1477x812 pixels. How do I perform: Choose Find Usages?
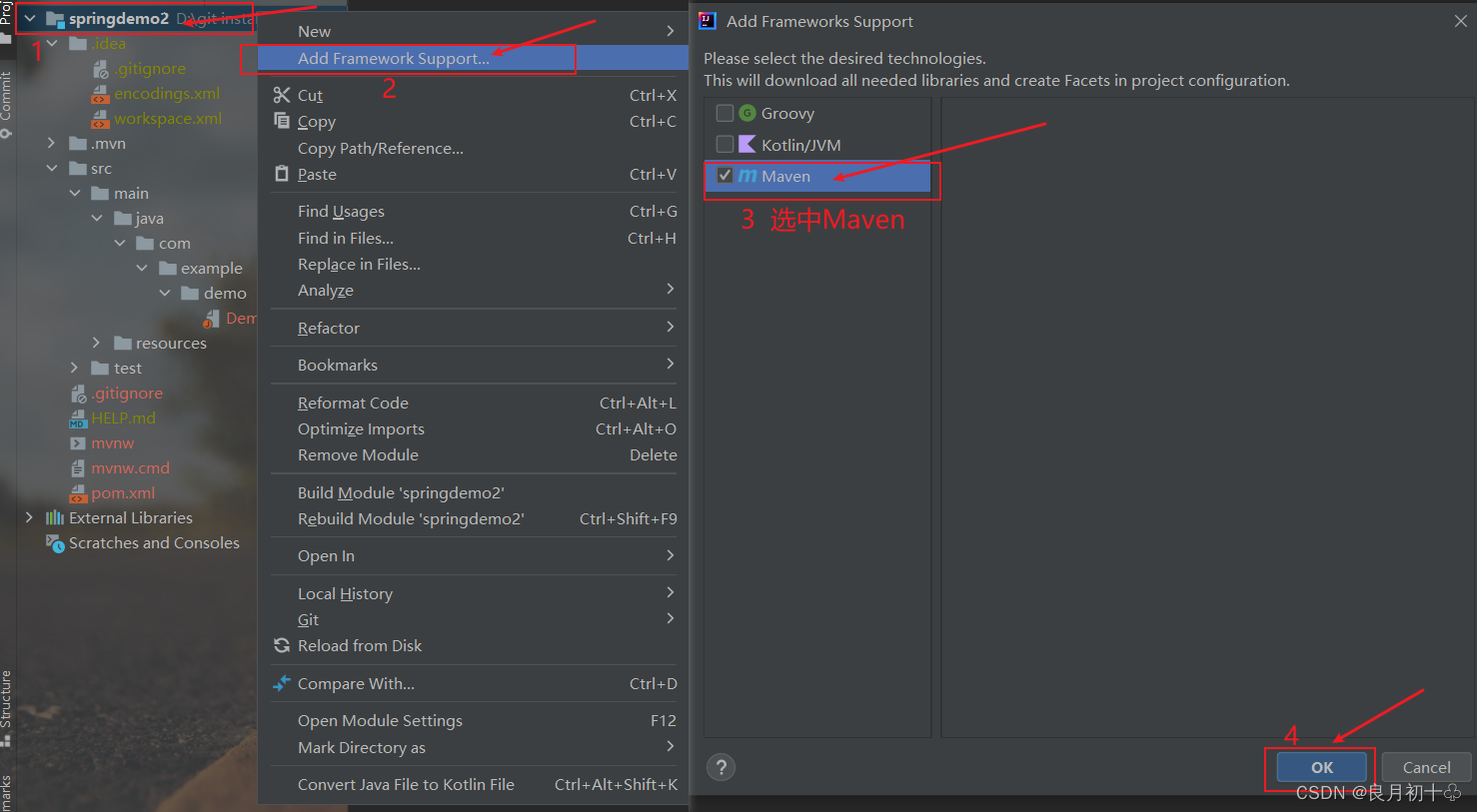click(x=473, y=211)
